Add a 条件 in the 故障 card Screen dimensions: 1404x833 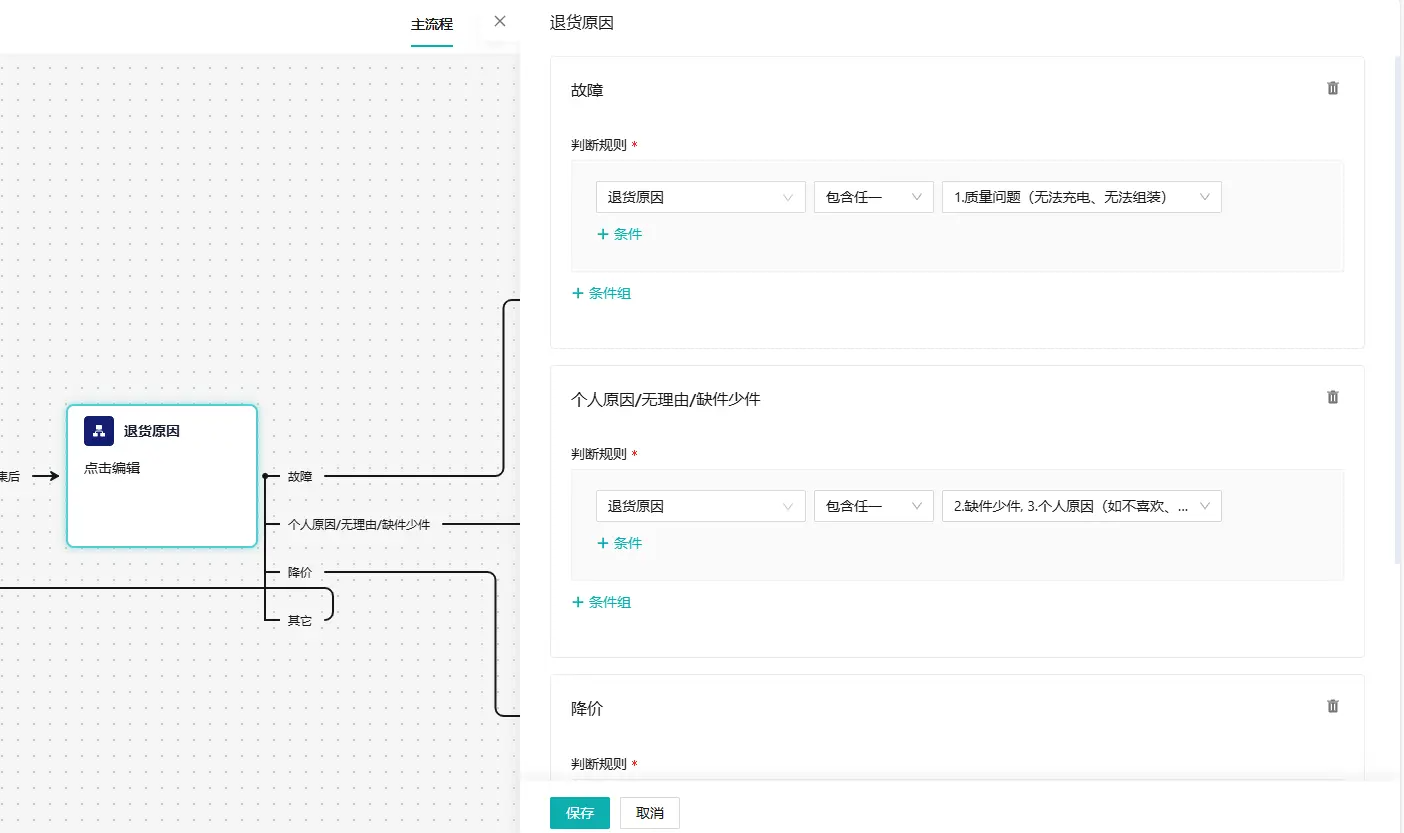[619, 234]
